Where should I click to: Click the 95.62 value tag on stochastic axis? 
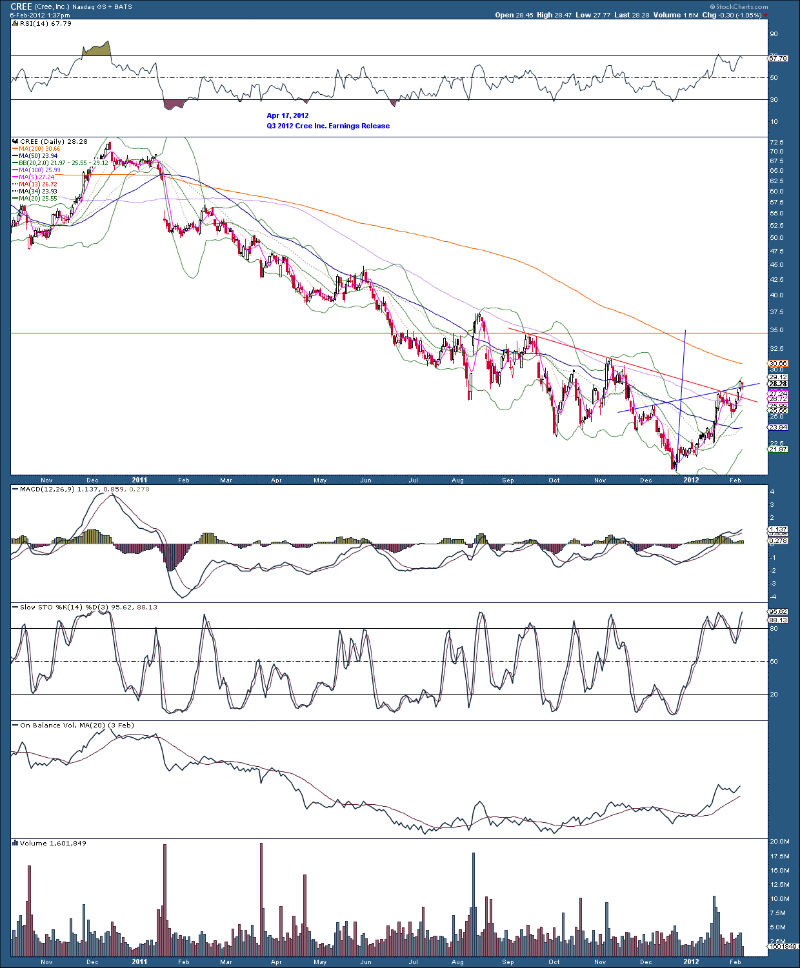coord(778,612)
